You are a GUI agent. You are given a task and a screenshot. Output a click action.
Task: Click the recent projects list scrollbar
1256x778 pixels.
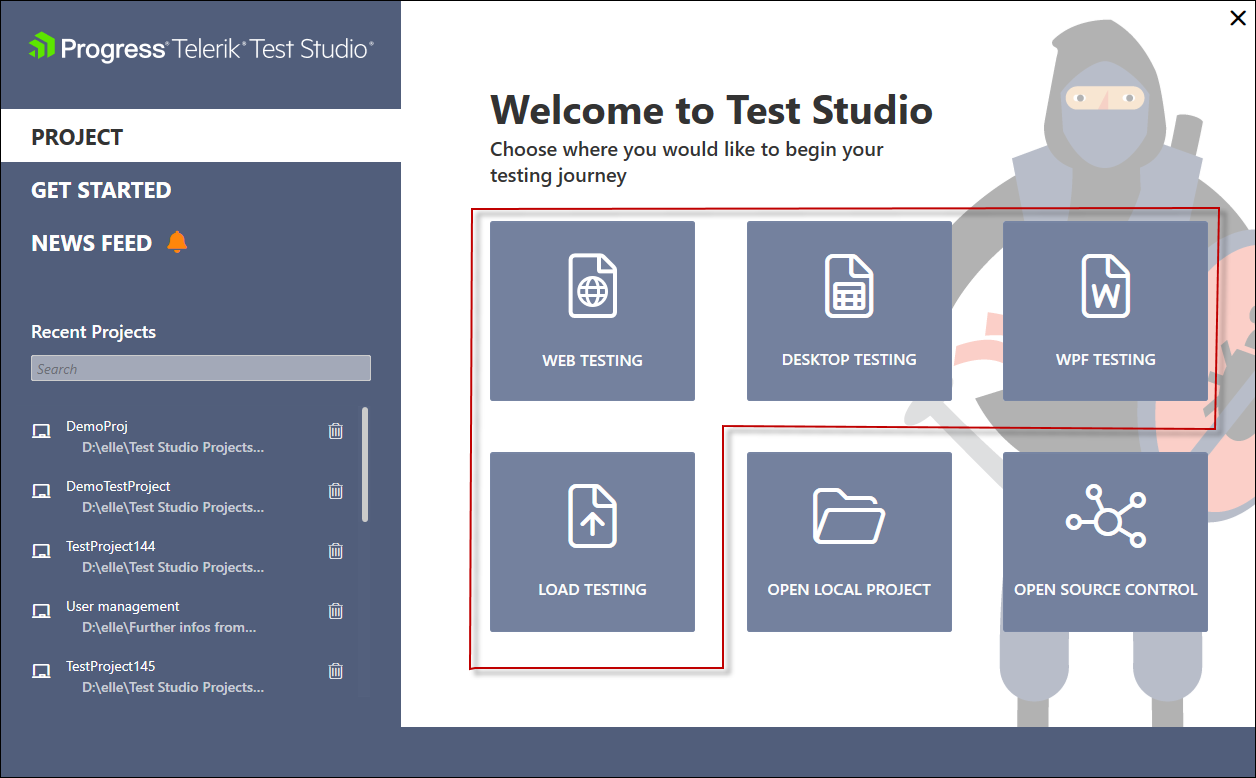(365, 464)
